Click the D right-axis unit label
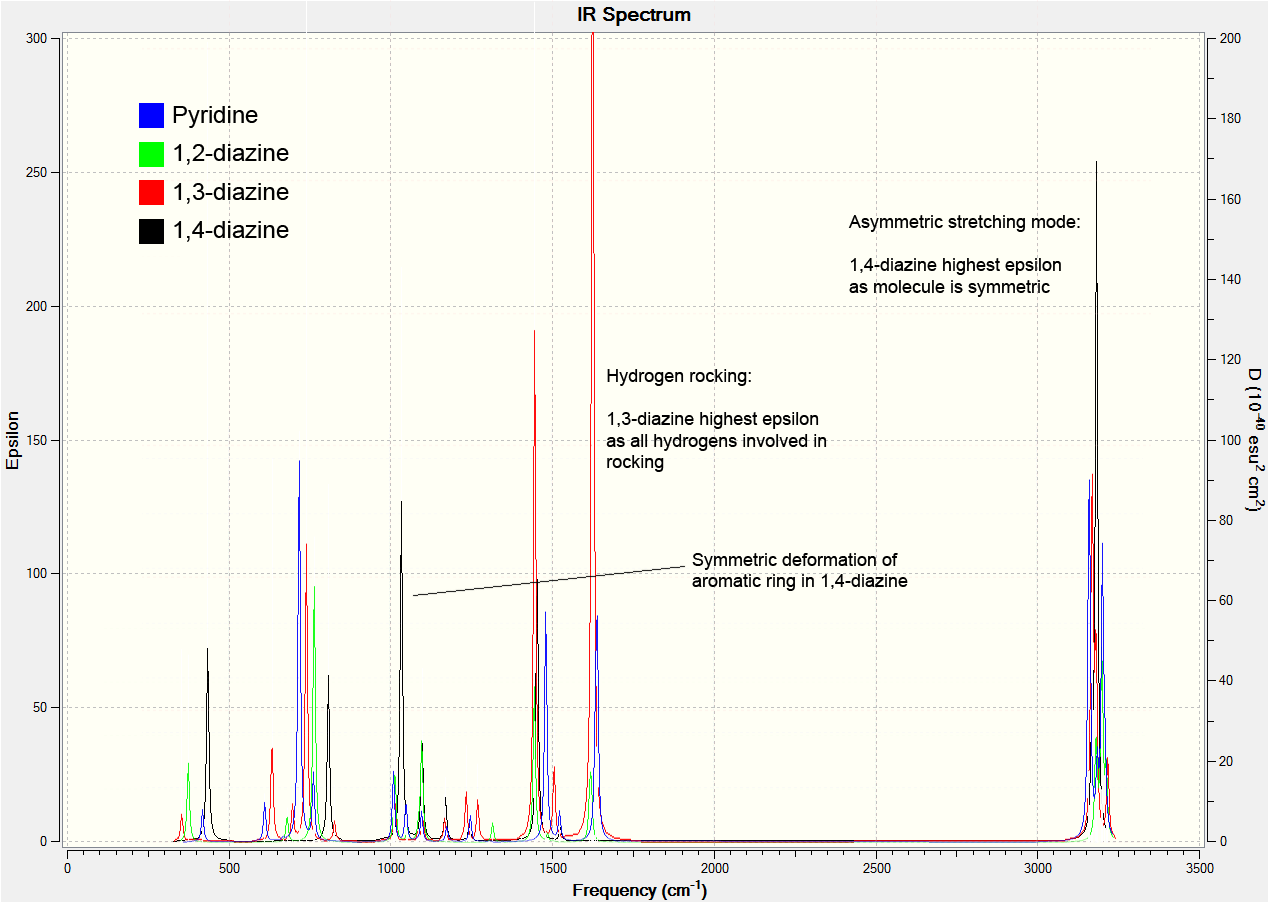This screenshot has height=902, width=1268. [x=1253, y=441]
